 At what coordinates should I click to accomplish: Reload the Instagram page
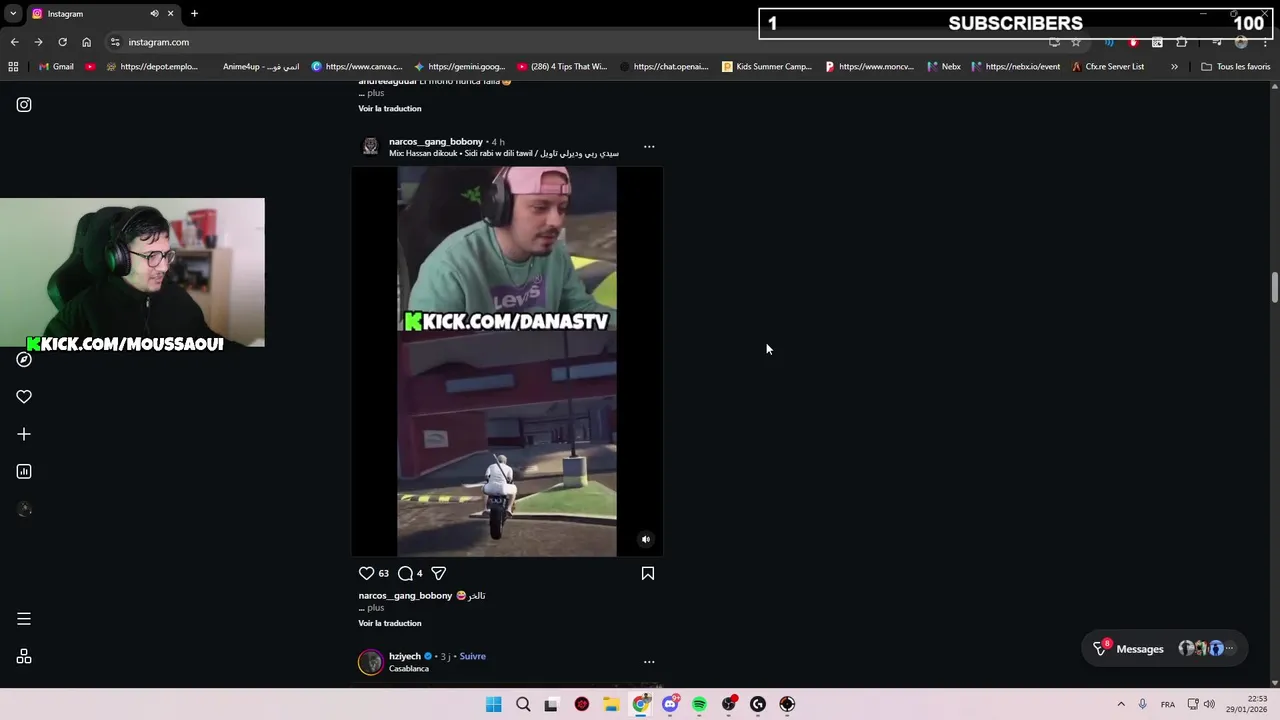[x=62, y=42]
